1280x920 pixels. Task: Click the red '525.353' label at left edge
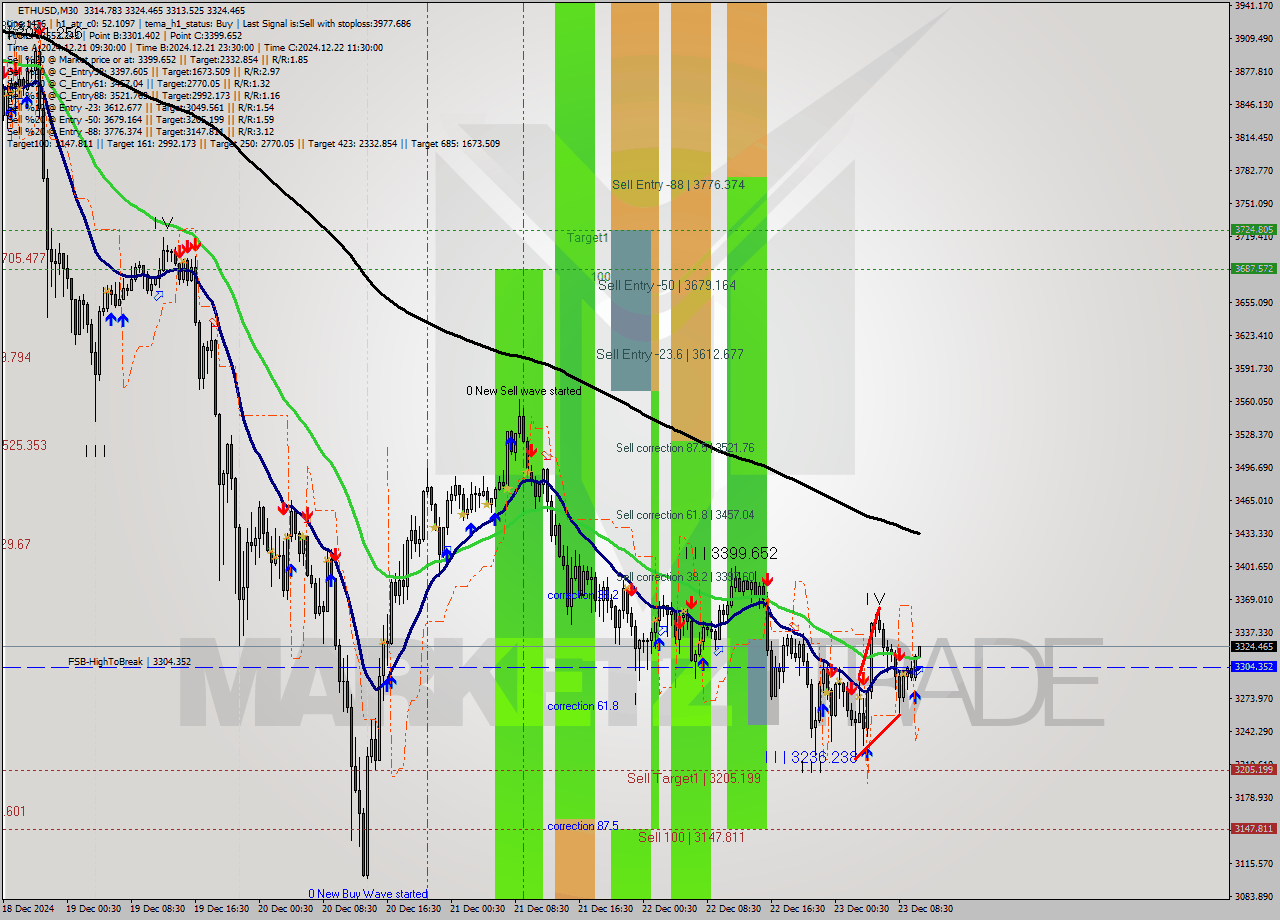(24, 445)
